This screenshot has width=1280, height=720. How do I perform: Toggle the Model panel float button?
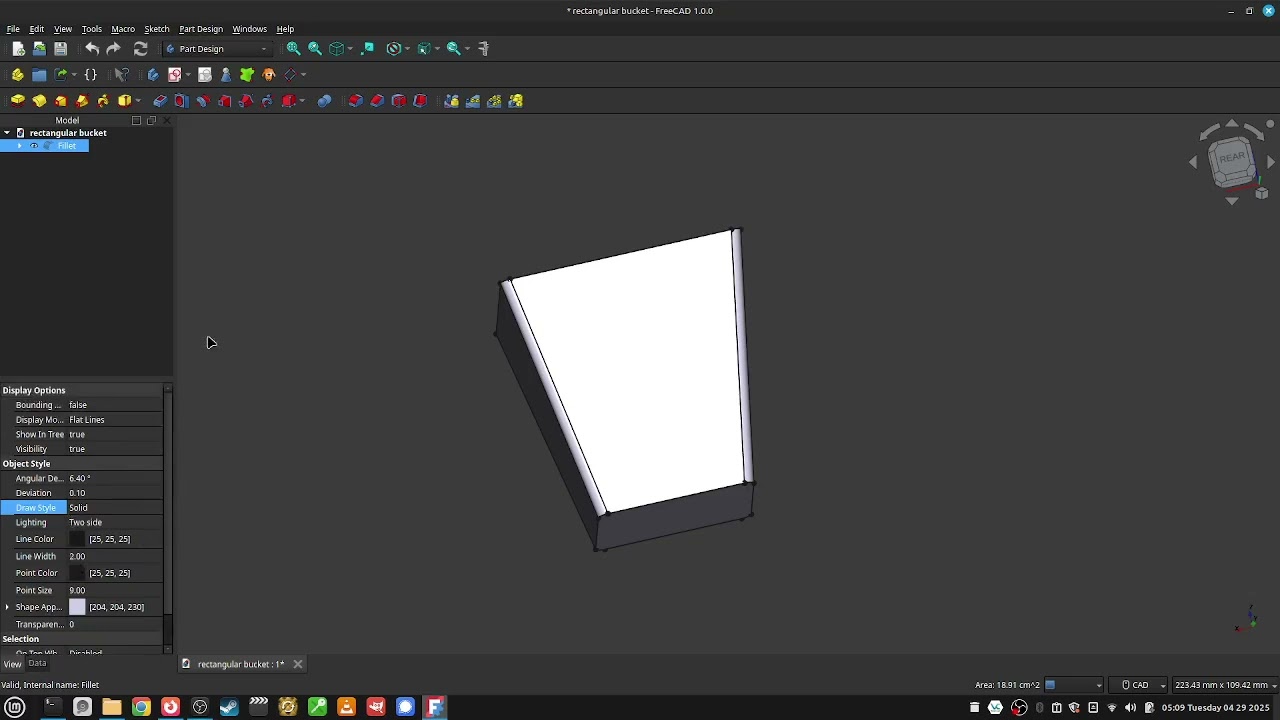151,120
